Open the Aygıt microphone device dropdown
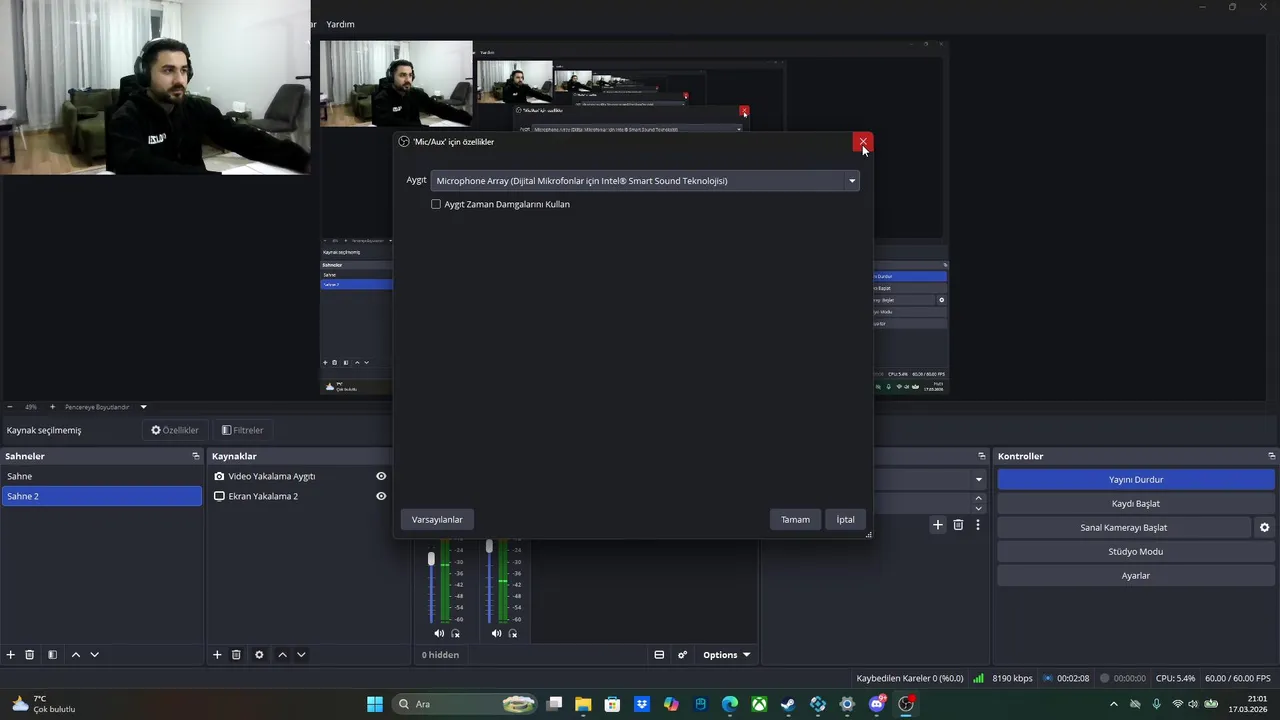The width and height of the screenshot is (1280, 720). [645, 181]
